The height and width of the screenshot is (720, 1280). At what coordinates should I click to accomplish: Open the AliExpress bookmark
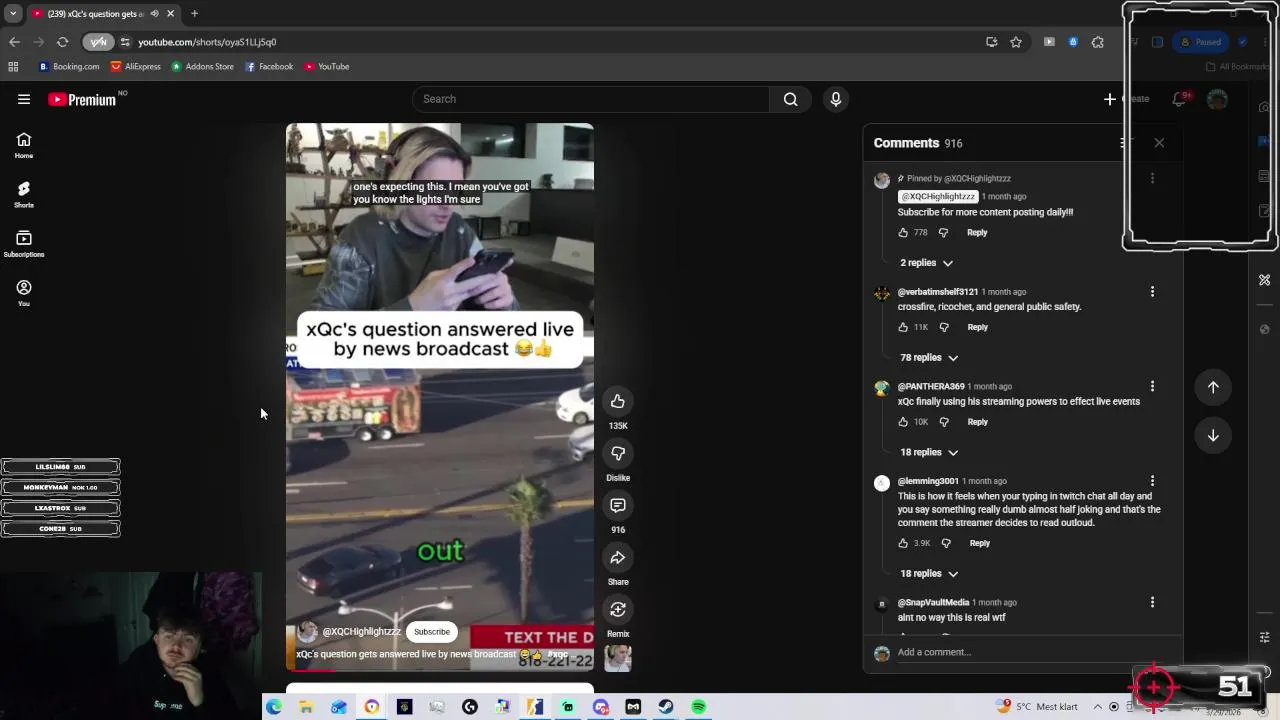(136, 67)
